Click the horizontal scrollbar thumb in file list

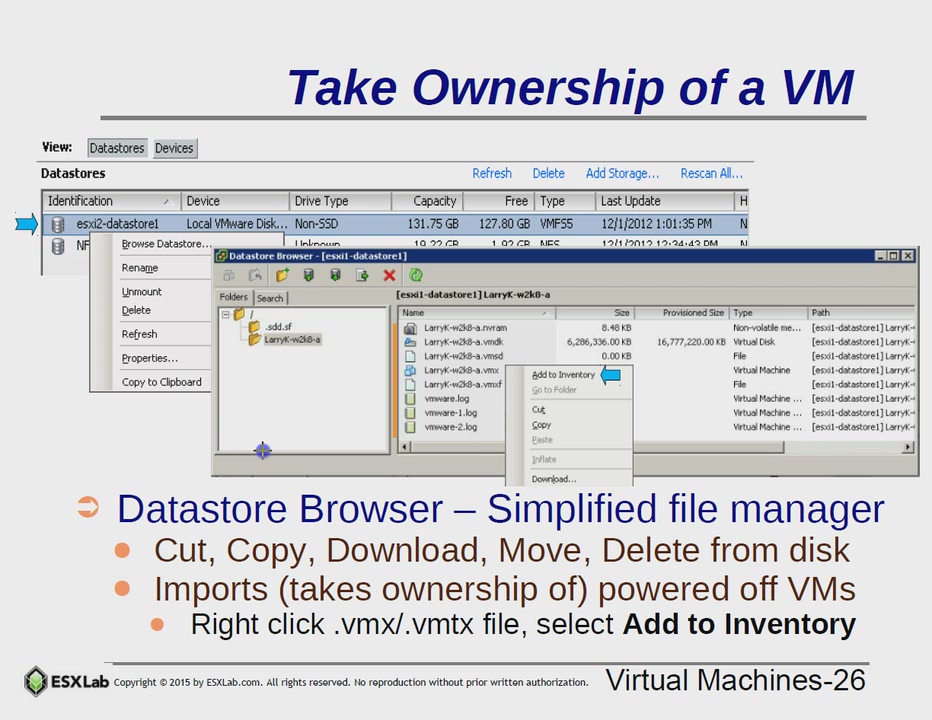[597, 447]
